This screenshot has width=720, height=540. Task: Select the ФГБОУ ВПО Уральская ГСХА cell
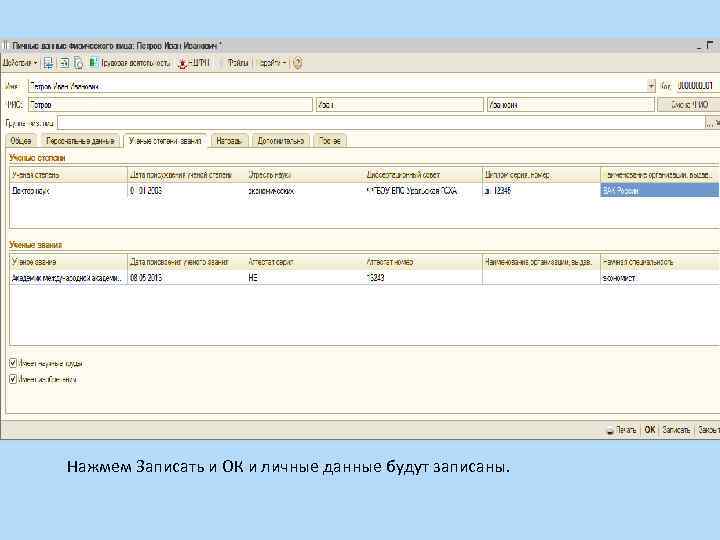click(423, 191)
